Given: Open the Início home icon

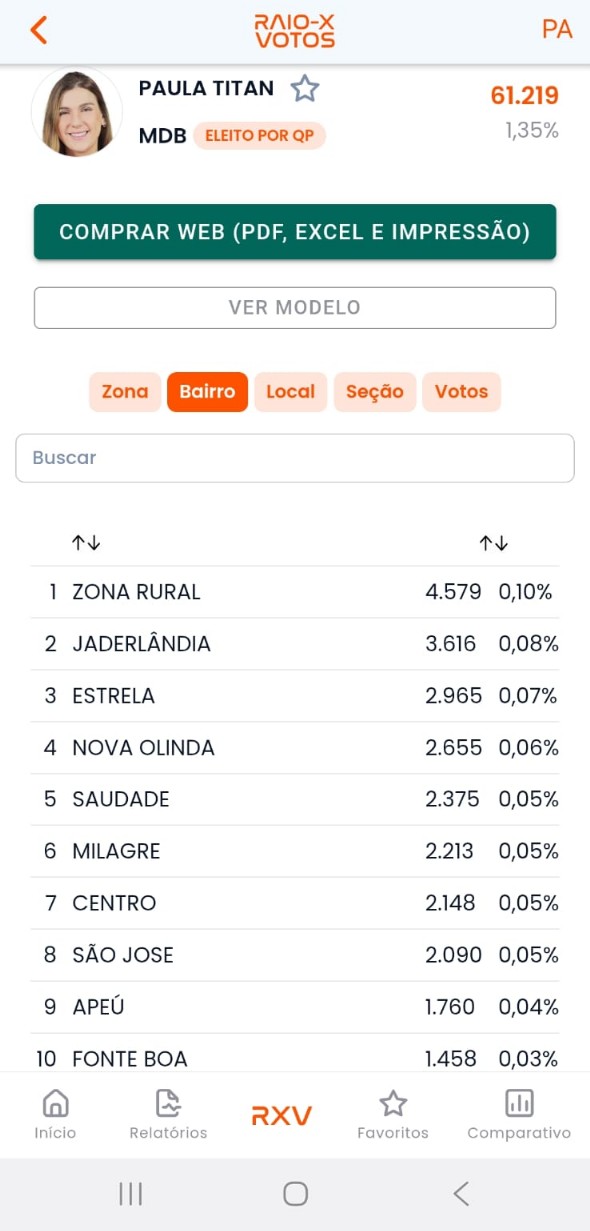Looking at the screenshot, I should tap(55, 1103).
